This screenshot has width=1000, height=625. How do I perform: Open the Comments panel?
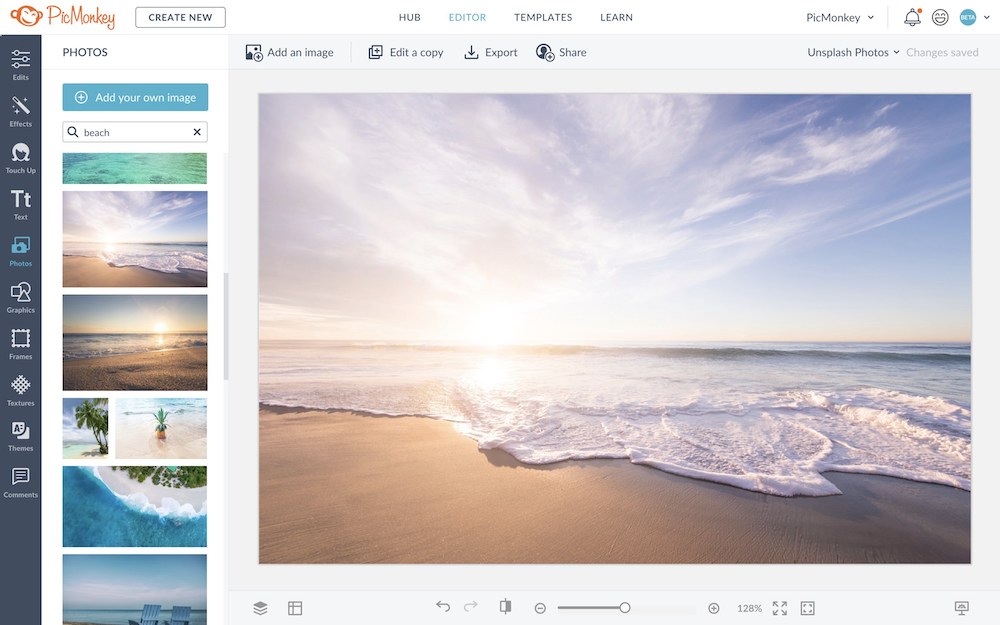point(20,480)
